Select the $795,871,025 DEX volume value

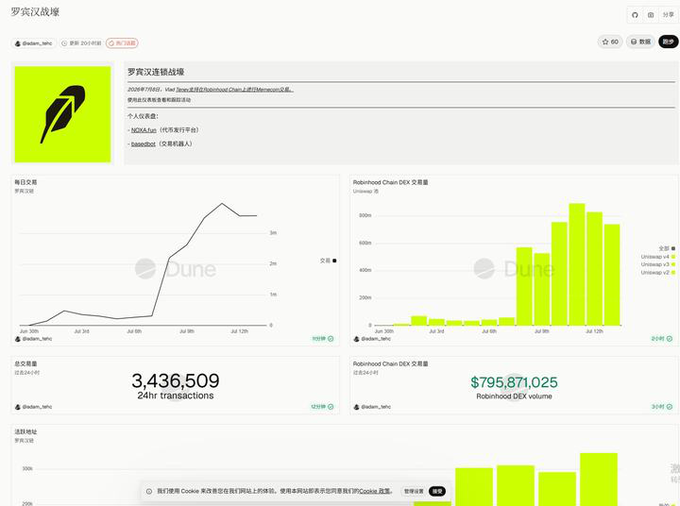click(x=514, y=382)
